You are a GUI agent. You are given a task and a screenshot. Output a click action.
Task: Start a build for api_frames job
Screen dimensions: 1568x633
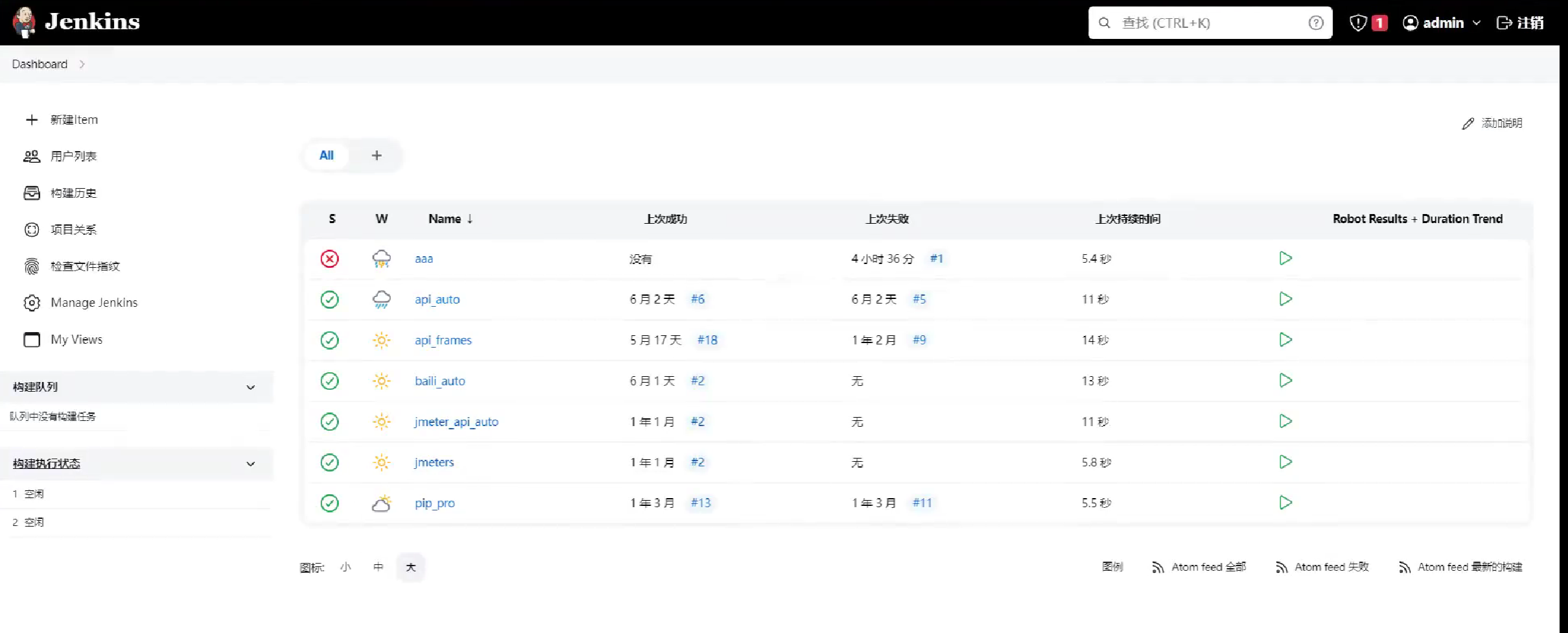pyautogui.click(x=1285, y=339)
